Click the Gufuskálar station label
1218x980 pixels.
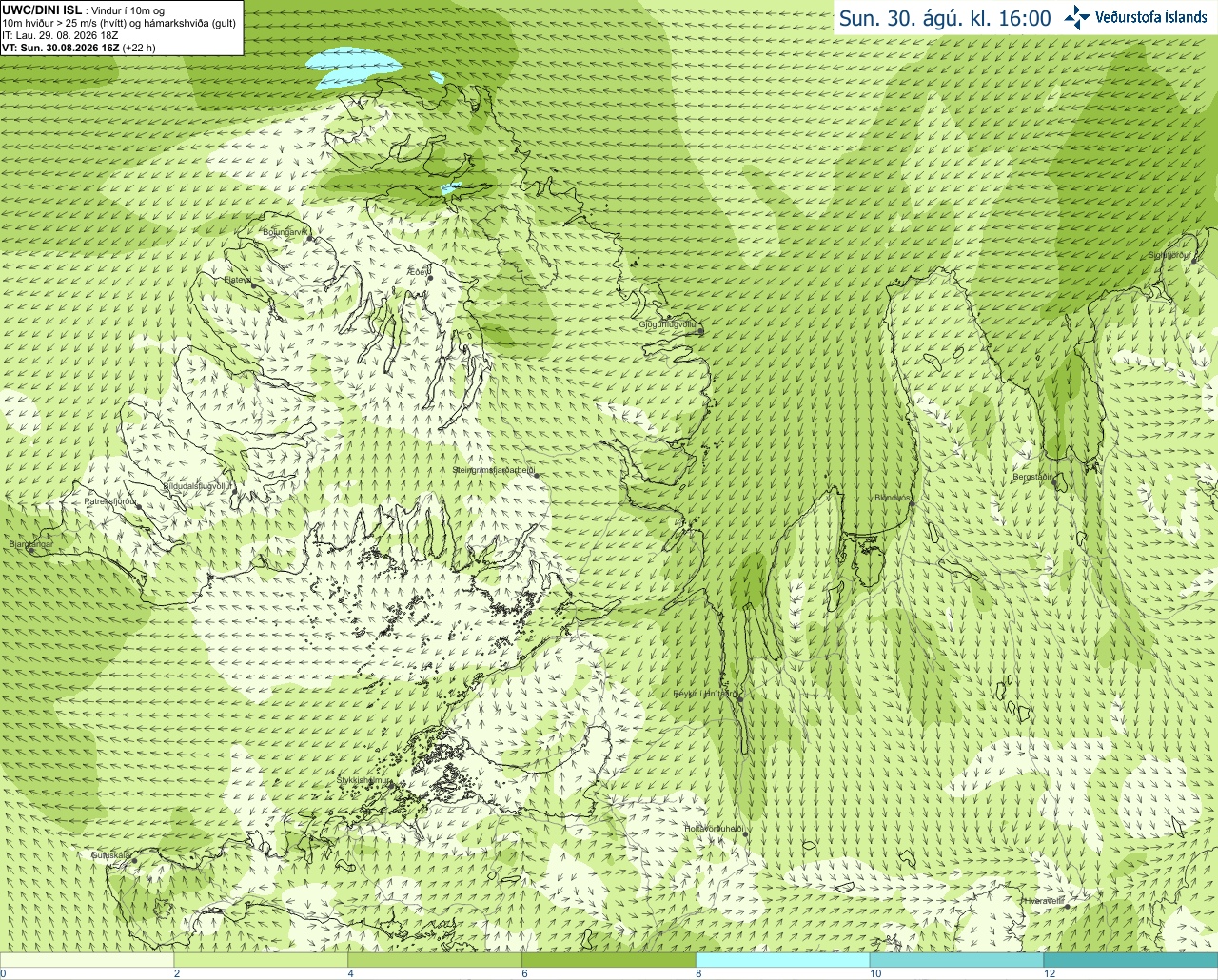click(110, 855)
